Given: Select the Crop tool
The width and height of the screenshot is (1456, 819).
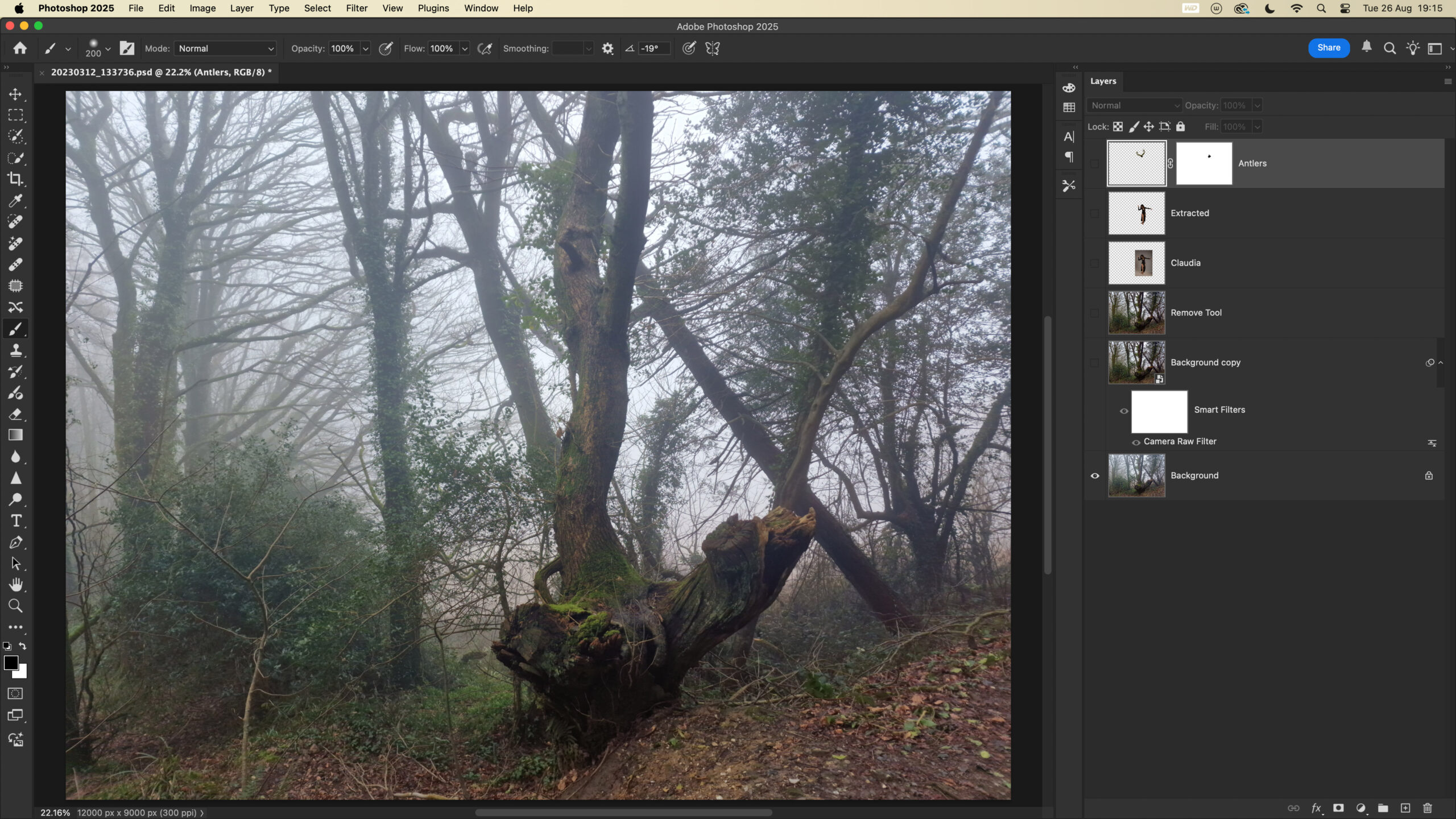Looking at the screenshot, I should (15, 179).
